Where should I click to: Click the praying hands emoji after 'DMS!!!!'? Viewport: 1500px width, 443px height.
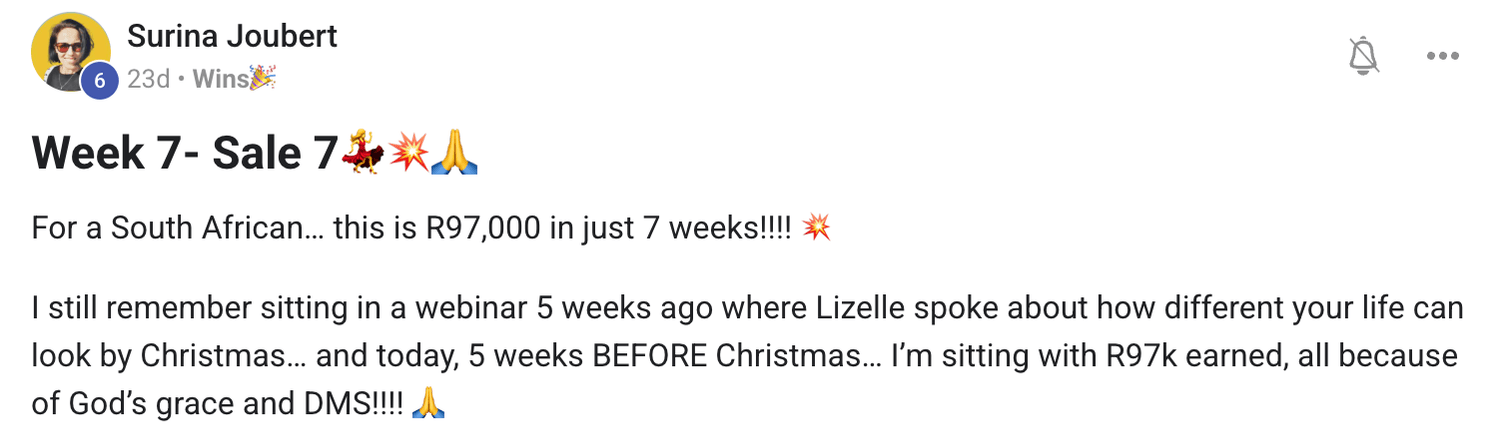(x=427, y=403)
